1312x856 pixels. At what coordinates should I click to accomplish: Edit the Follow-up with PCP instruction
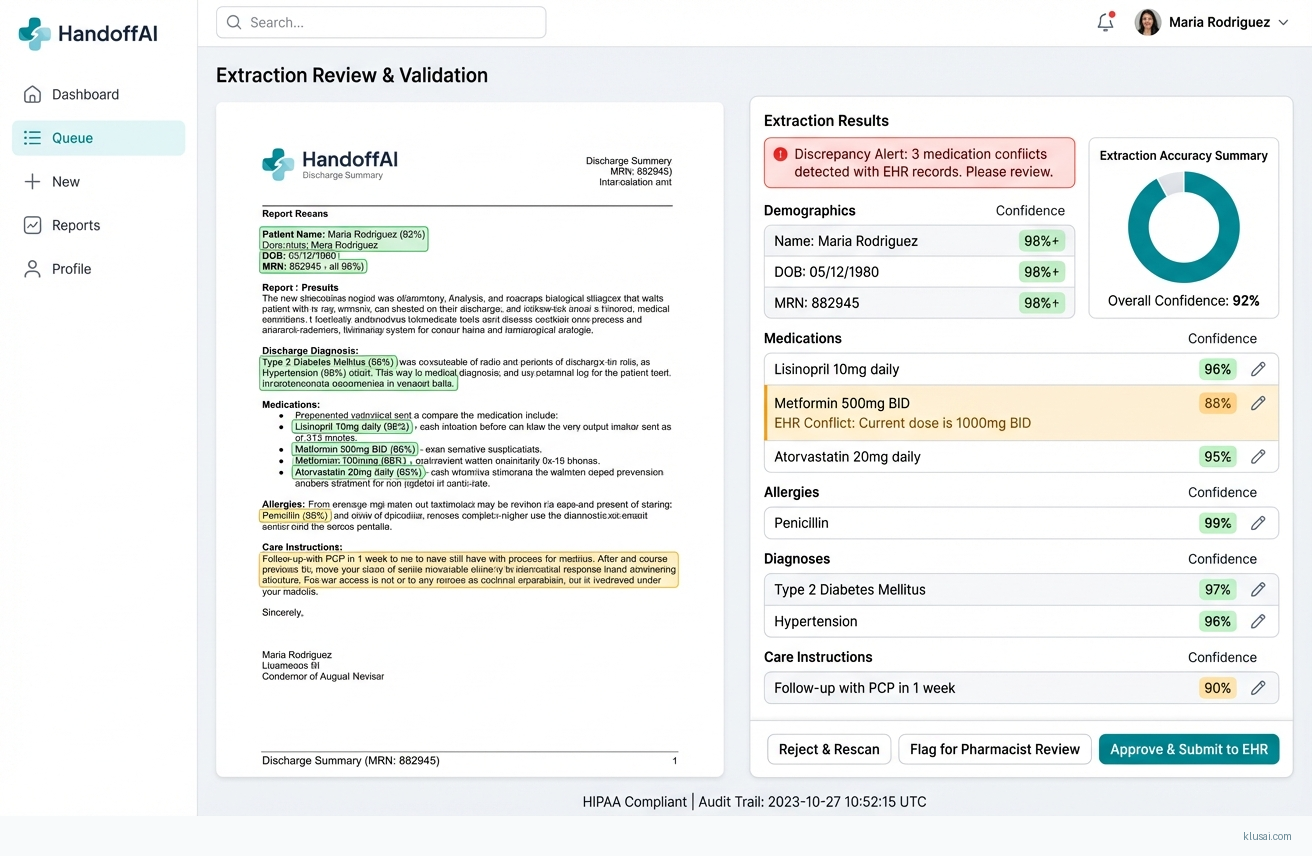coord(1258,688)
